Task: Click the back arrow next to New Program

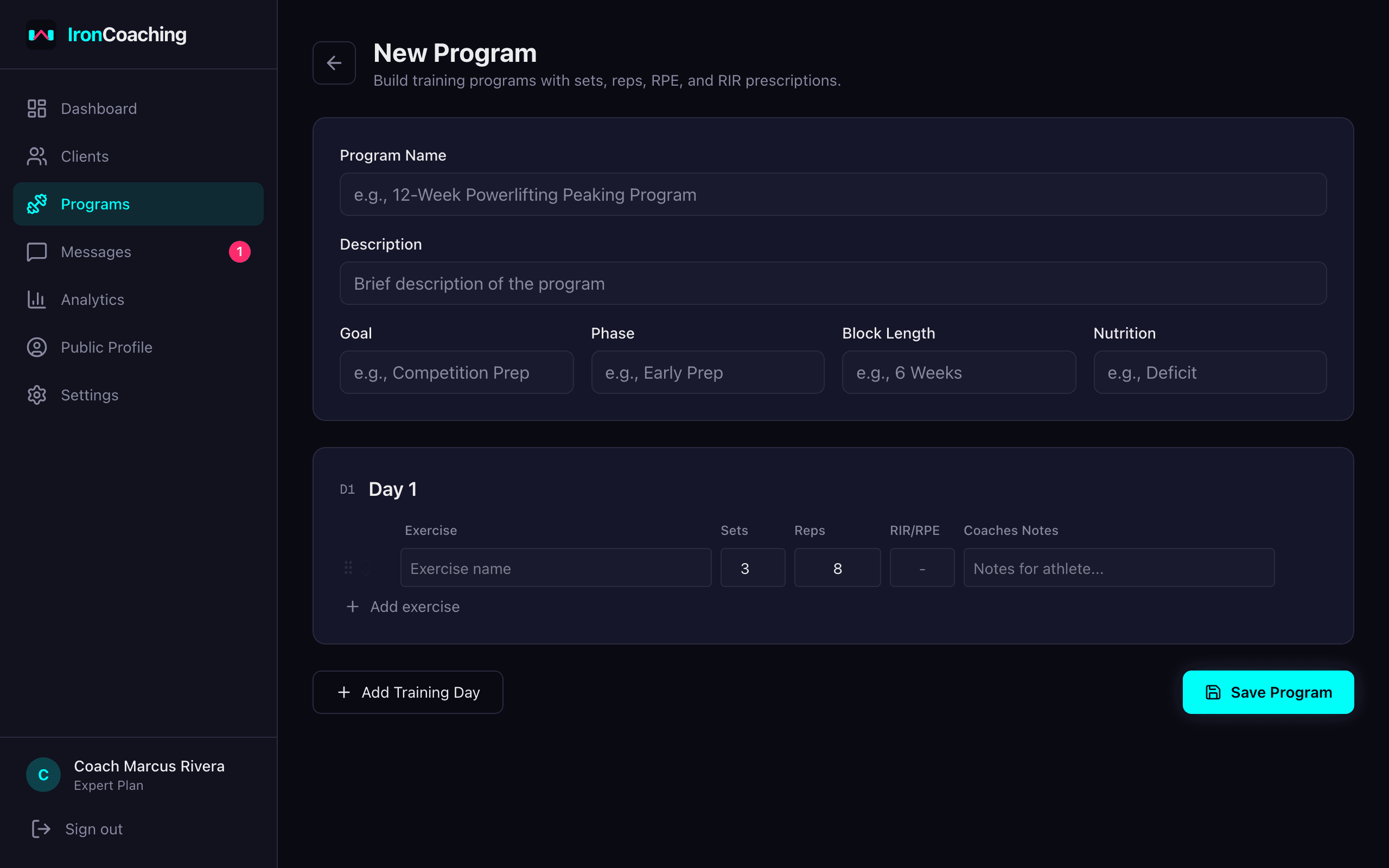Action: (334, 62)
